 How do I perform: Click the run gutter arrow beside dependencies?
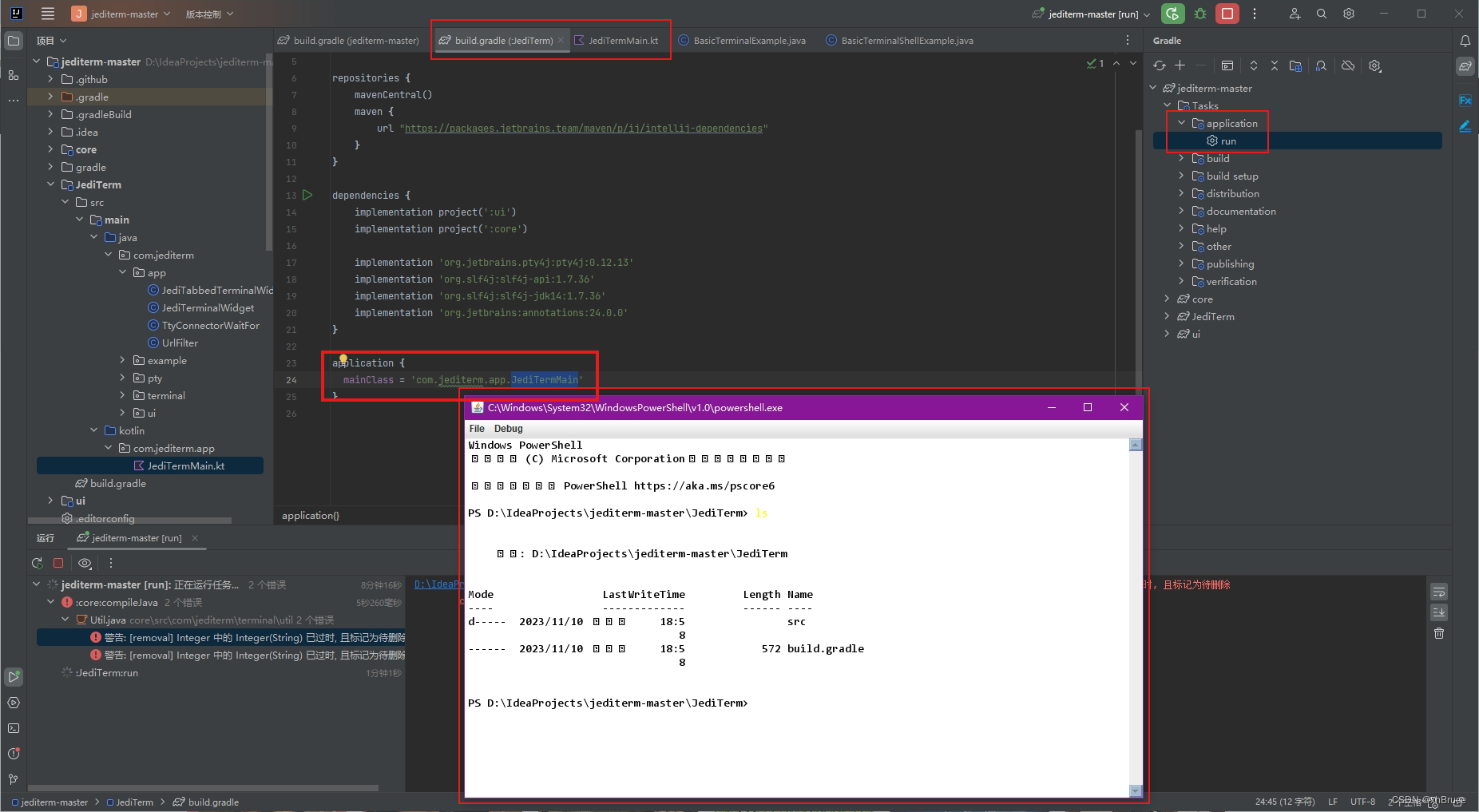pyautogui.click(x=307, y=195)
